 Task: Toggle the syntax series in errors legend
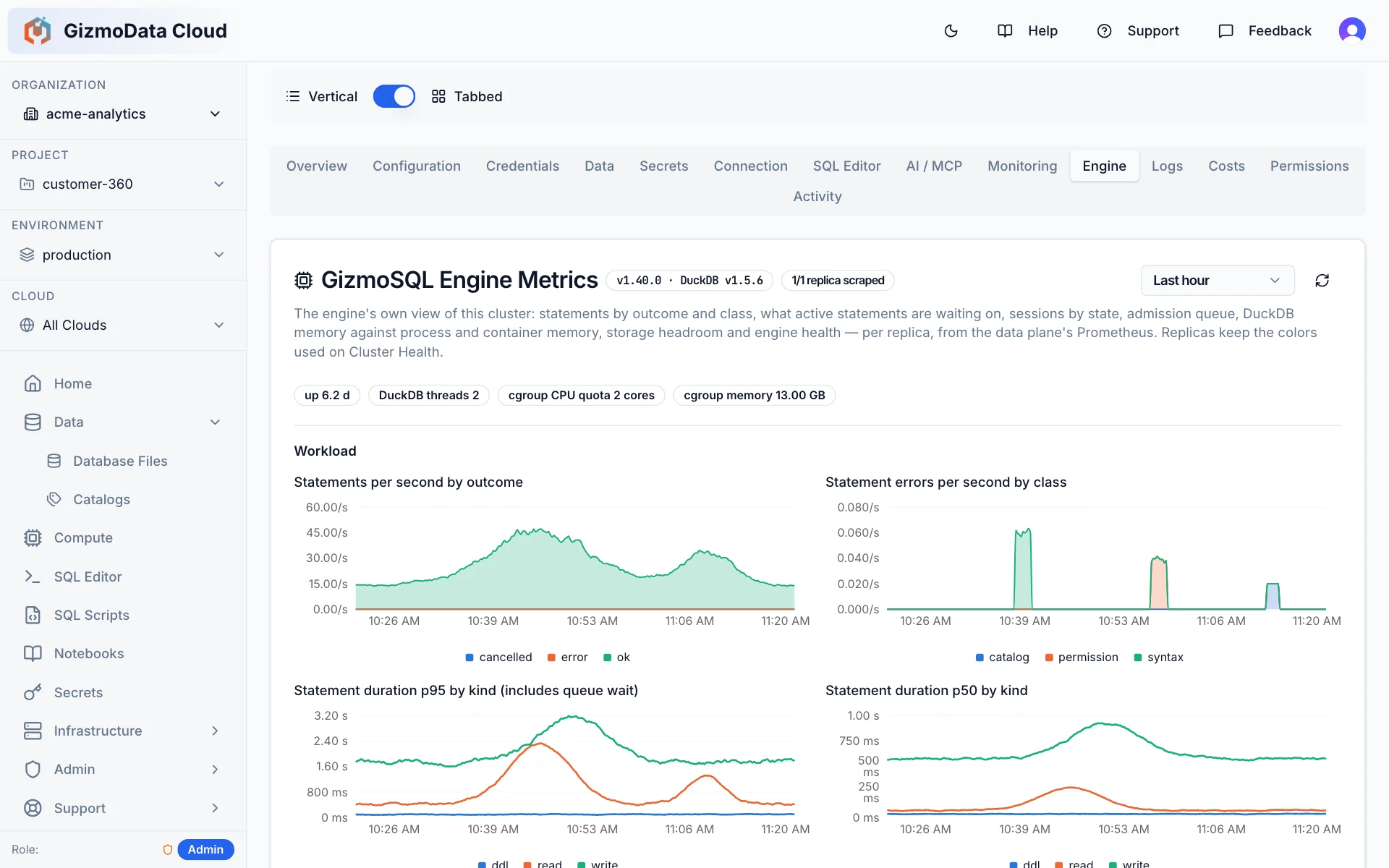[1158, 657]
